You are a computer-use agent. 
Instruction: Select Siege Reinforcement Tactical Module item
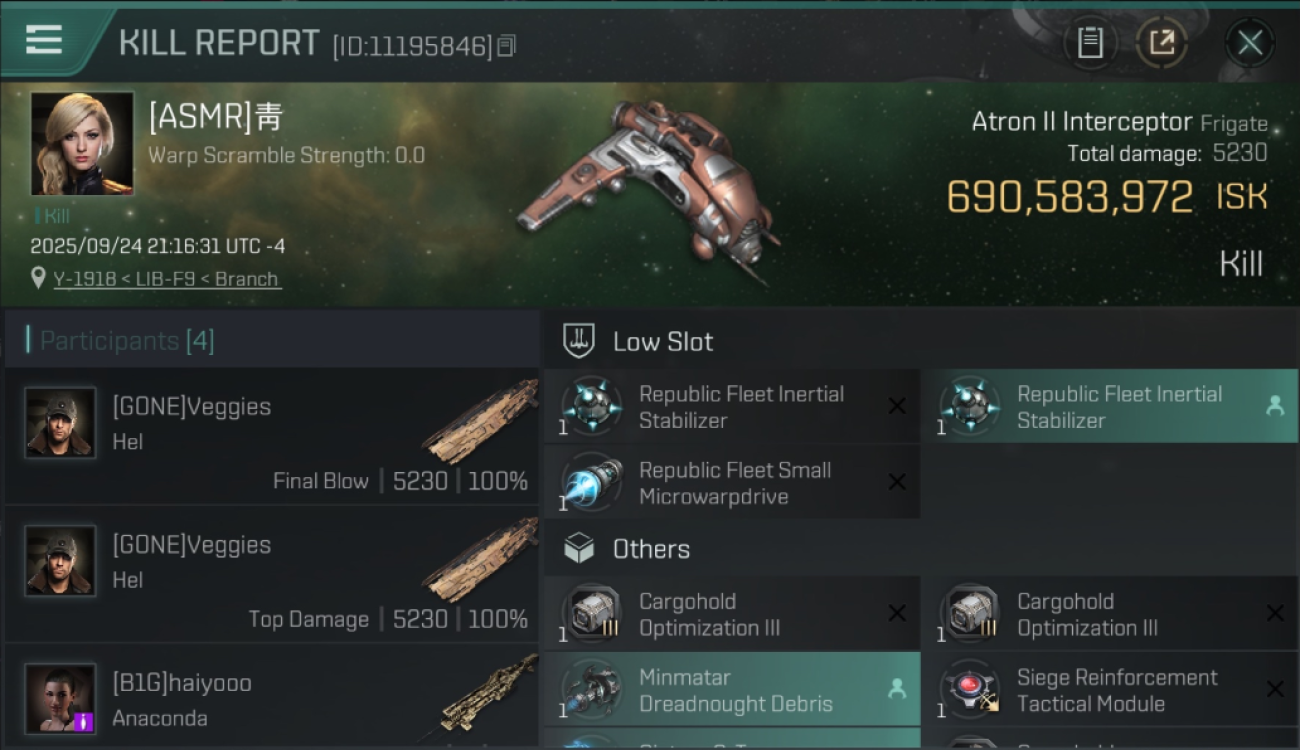pyautogui.click(x=1109, y=690)
